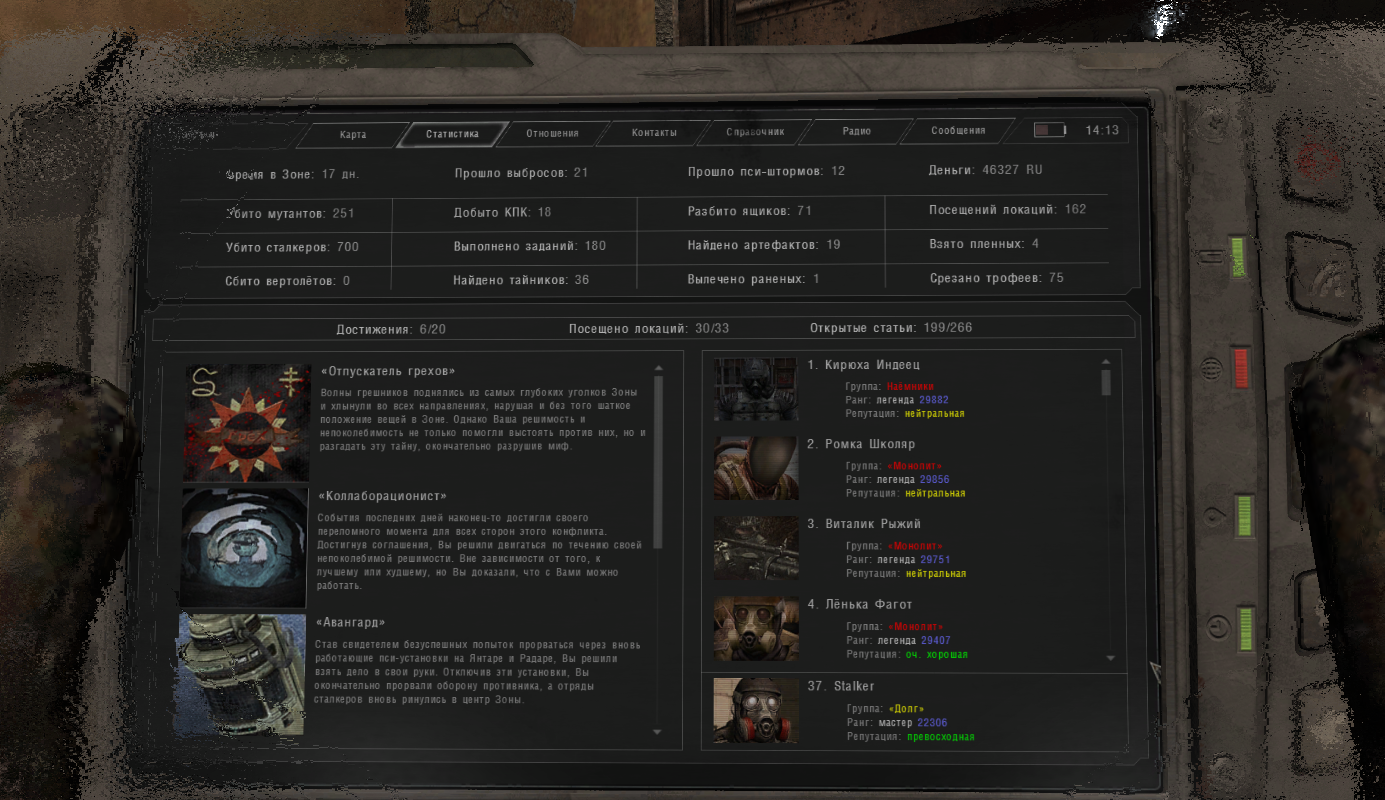Click the 'Деньги: 46327 RU' value
This screenshot has width=1385, height=800.
pos(985,170)
